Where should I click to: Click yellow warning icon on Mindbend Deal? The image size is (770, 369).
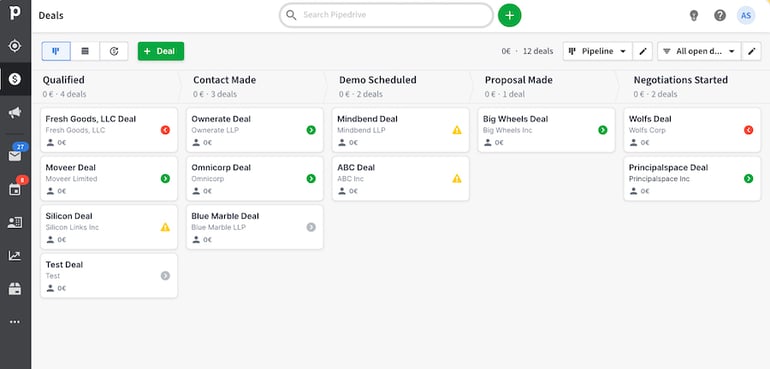coord(457,130)
